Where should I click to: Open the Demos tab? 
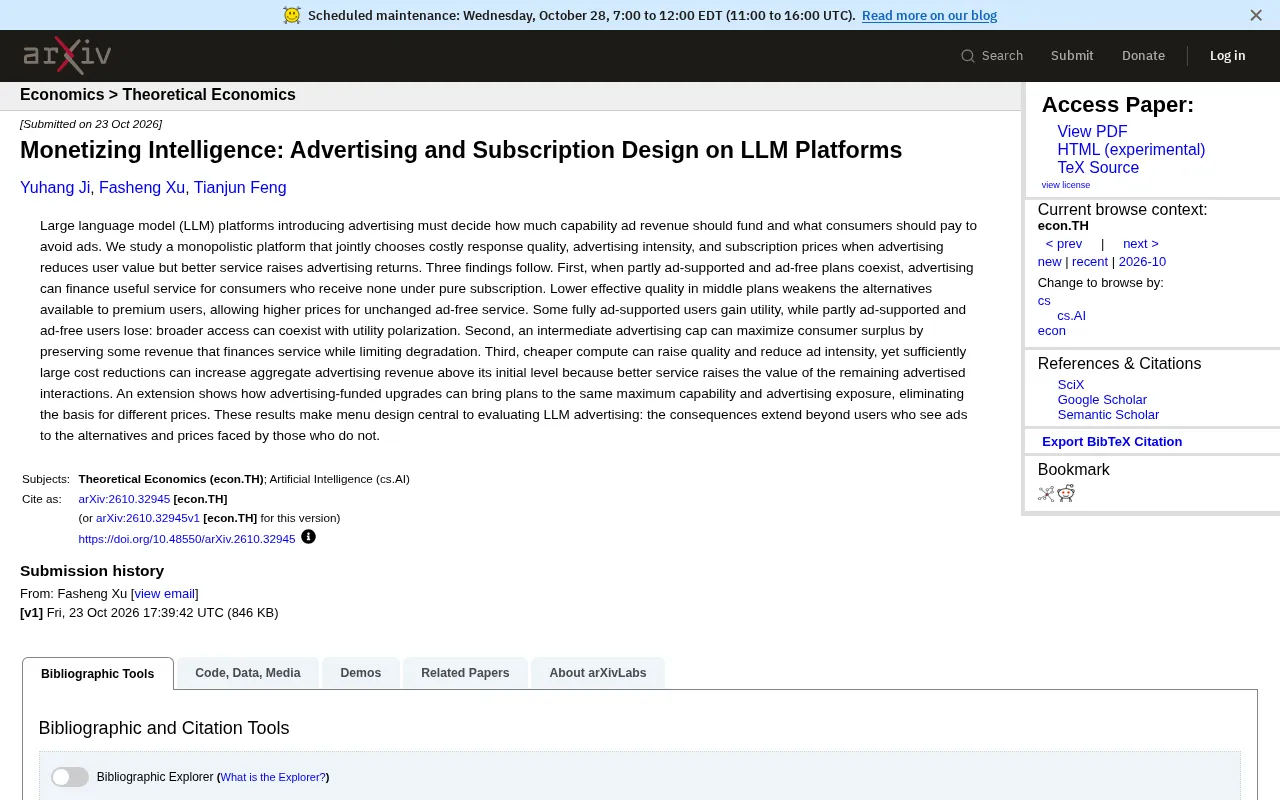361,673
